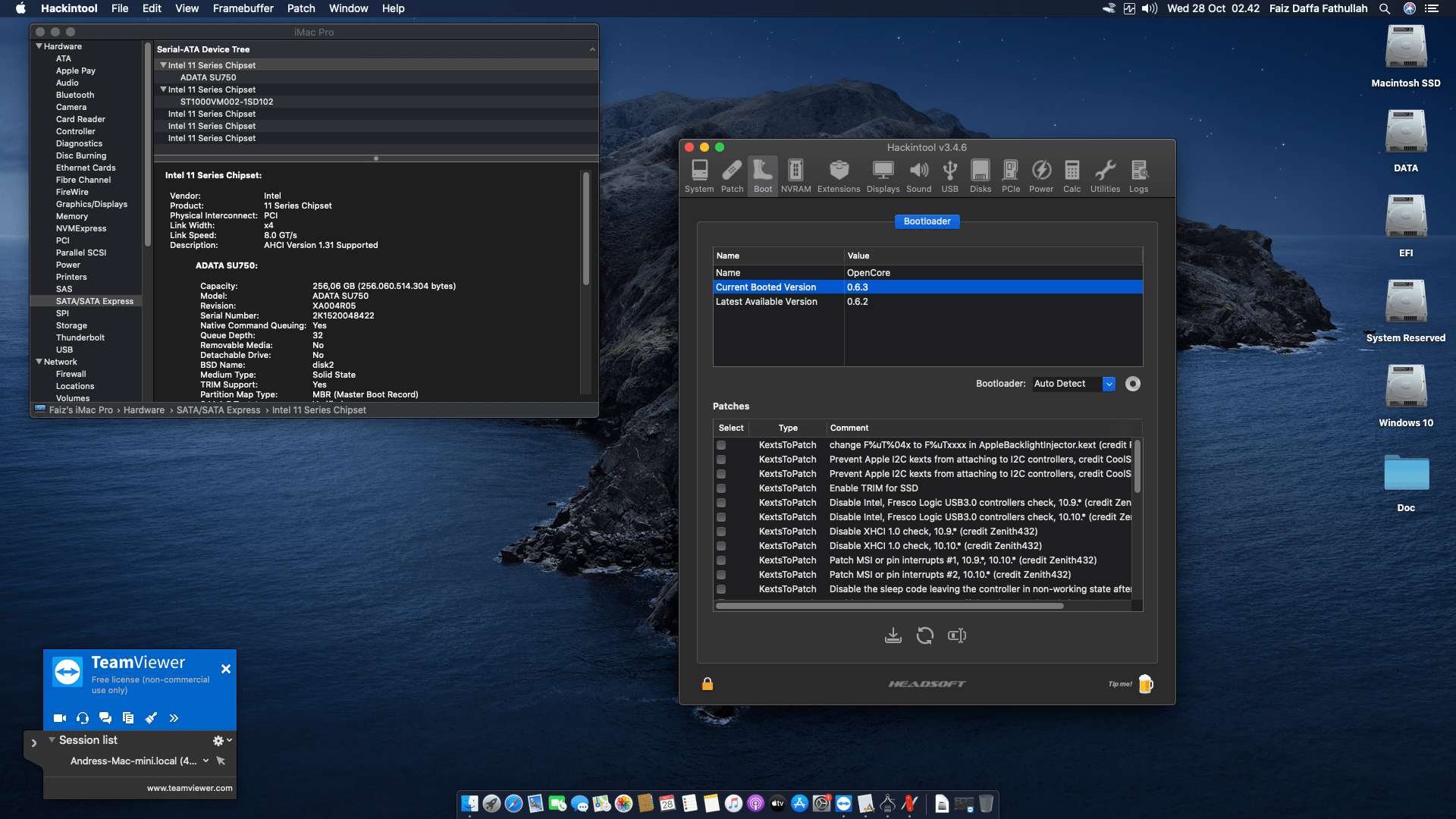Enable the AppleBacklightInjector kext patch
The image size is (1456, 819).
pyautogui.click(x=720, y=445)
